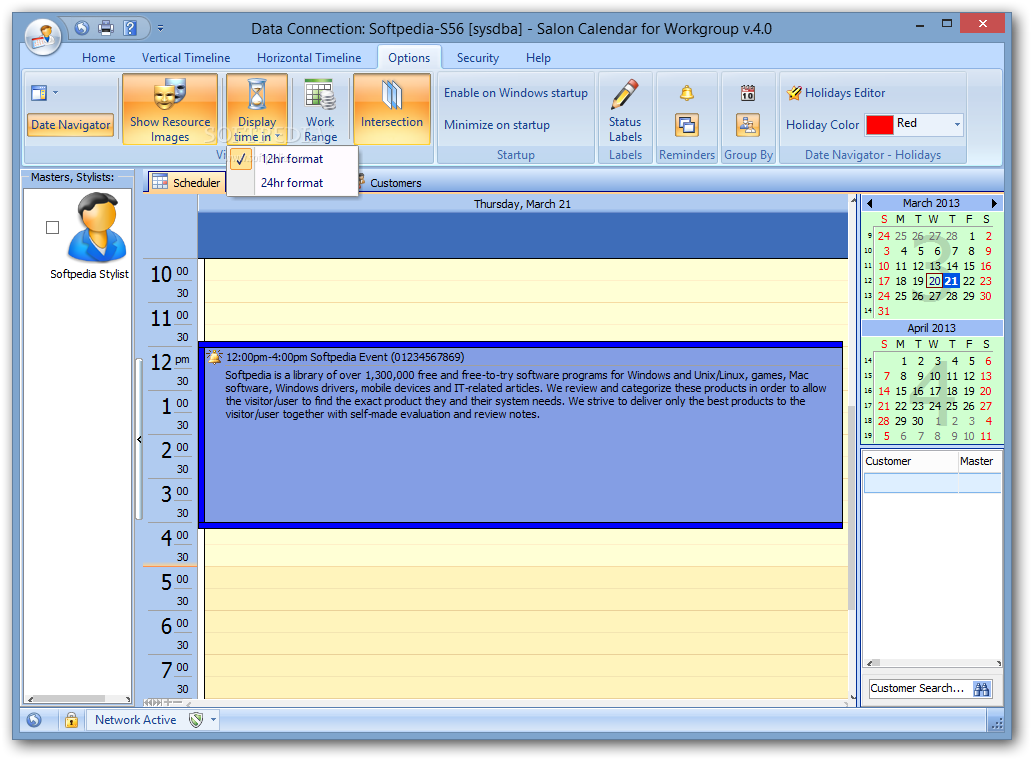Click the calendar group-by icon
This screenshot has height=760, width=1032.
click(748, 93)
